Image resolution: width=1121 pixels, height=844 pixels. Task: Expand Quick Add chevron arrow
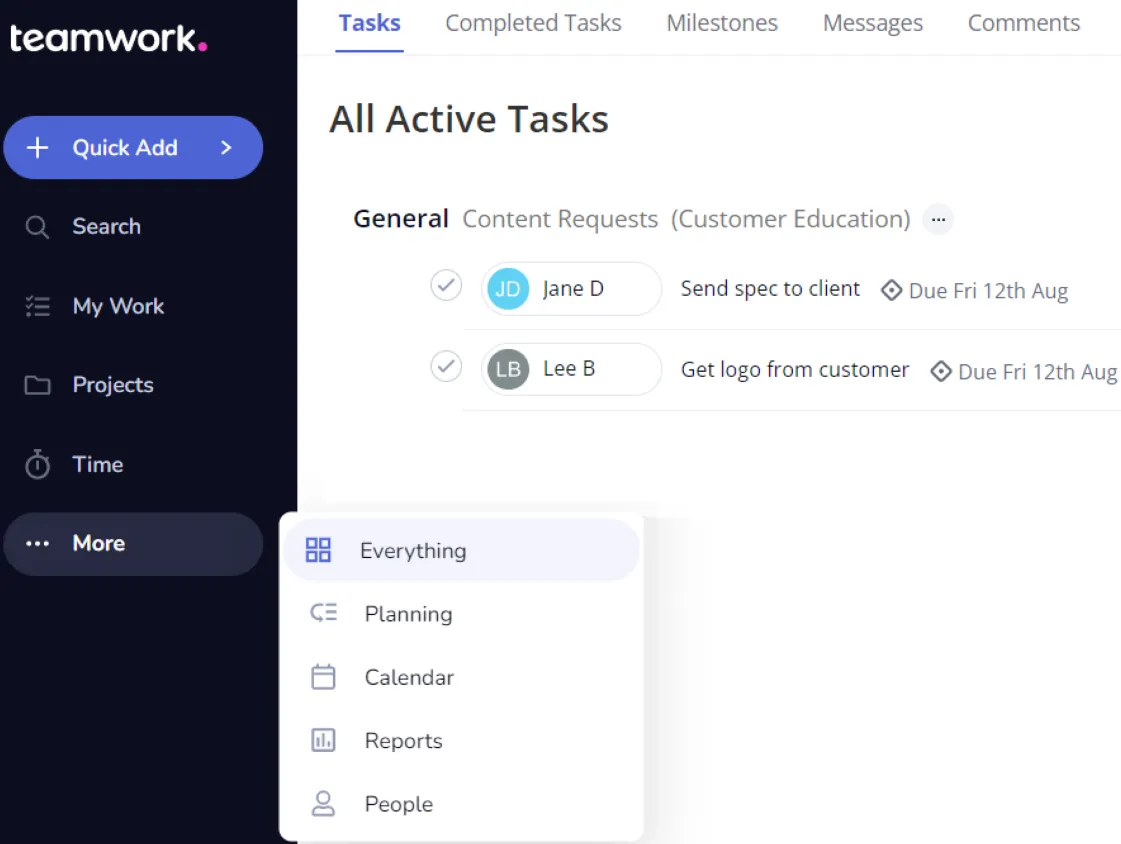tap(226, 148)
